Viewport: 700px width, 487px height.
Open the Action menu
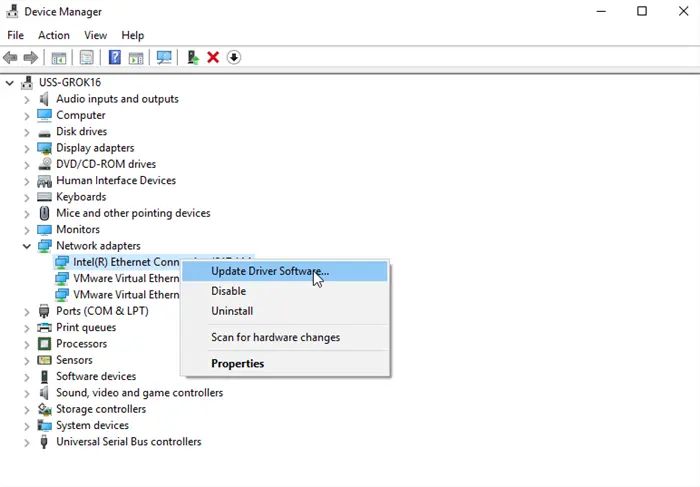point(54,35)
